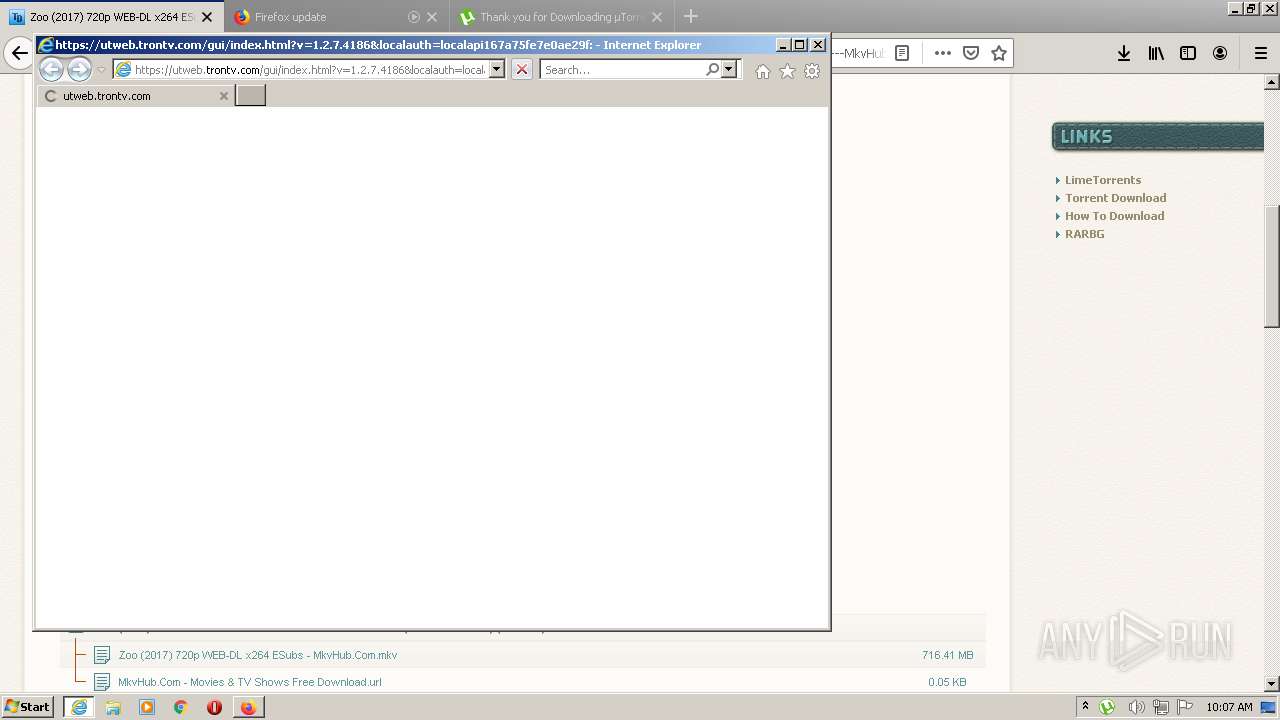
Task: Close the Zoo (2017) Firefox tab
Action: [x=207, y=17]
